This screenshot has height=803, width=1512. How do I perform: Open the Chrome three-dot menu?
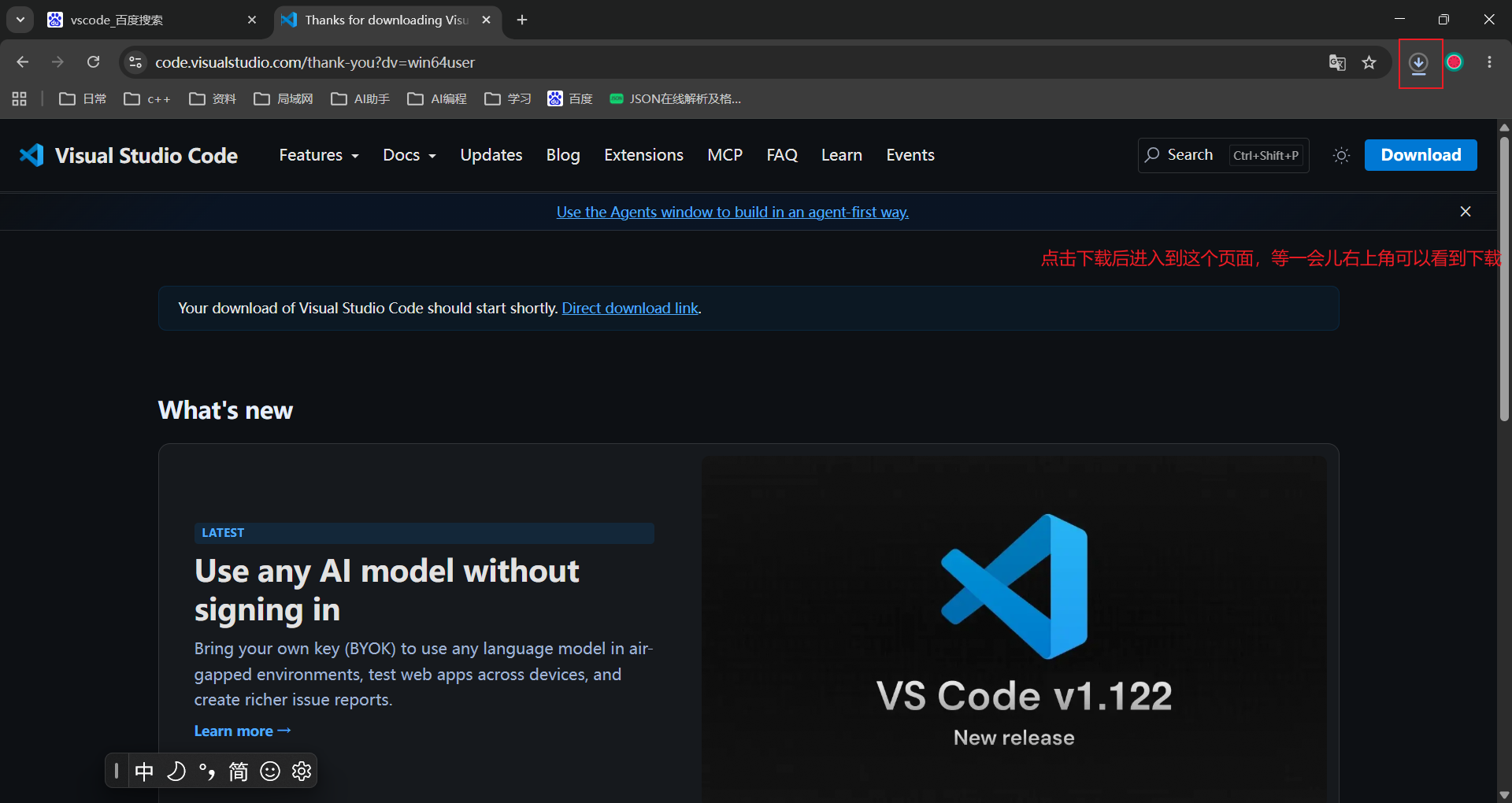(1489, 62)
